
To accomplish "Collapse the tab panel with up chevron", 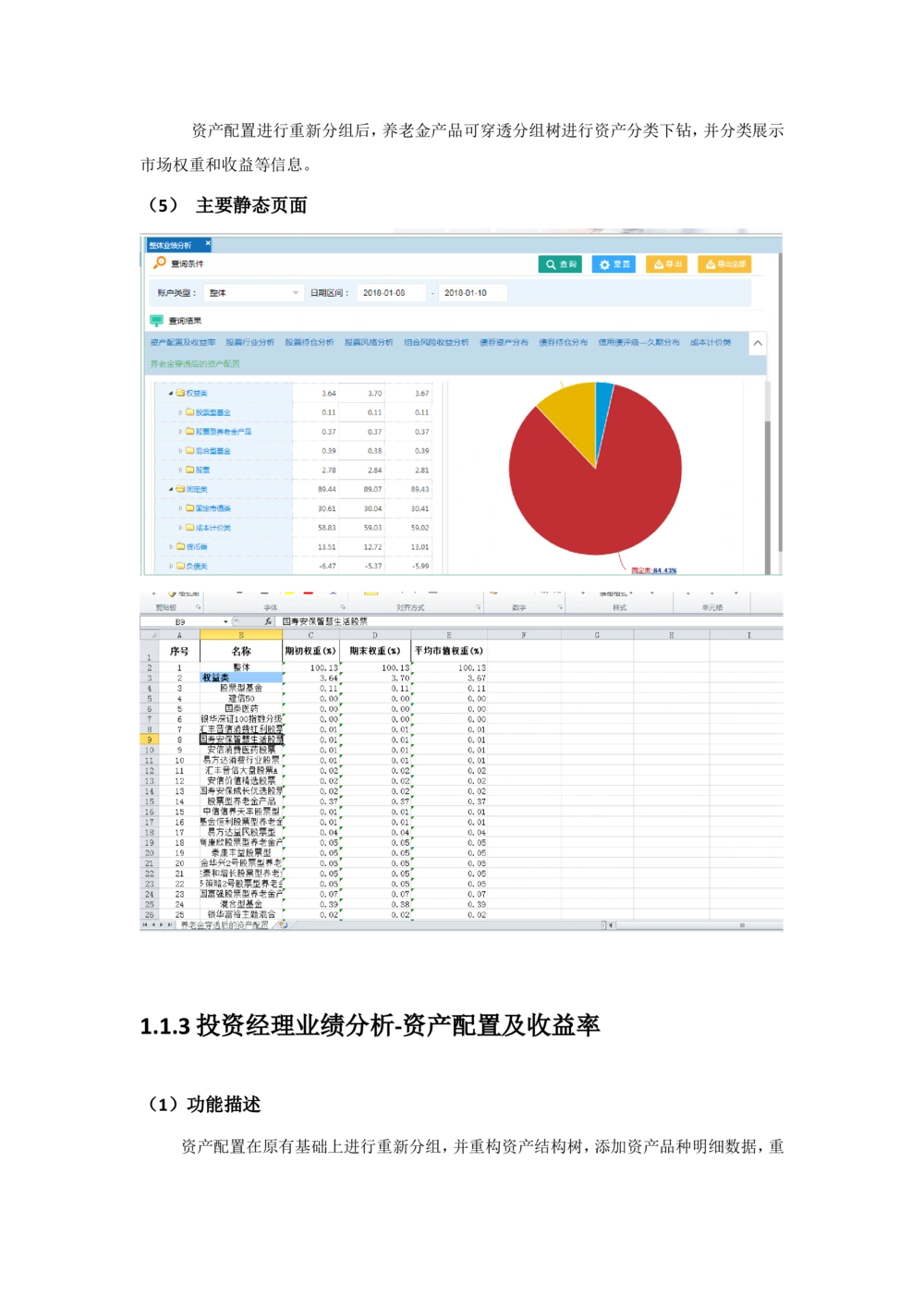I will click(758, 343).
